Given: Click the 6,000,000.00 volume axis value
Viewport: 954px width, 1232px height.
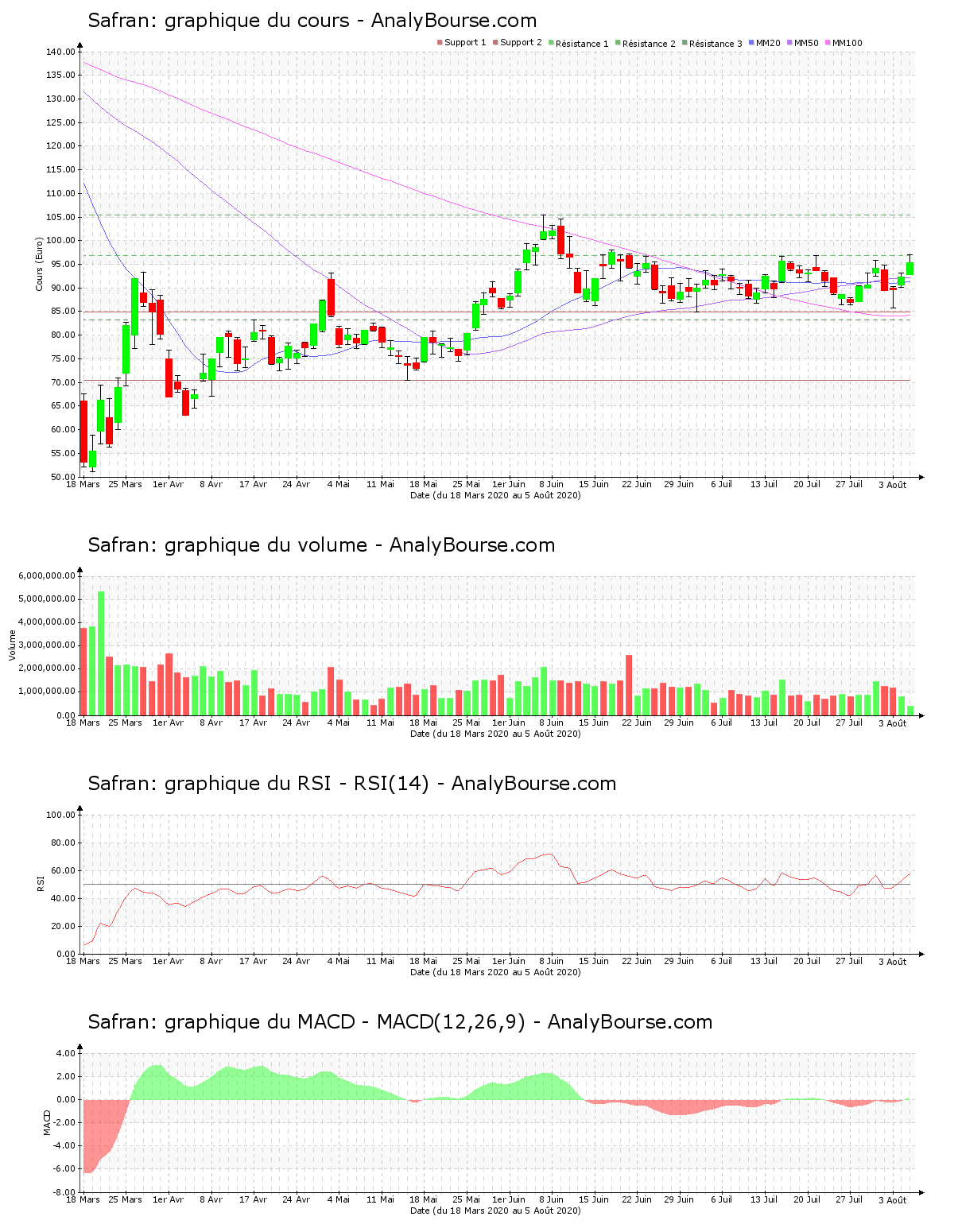Looking at the screenshot, I should click(x=47, y=575).
